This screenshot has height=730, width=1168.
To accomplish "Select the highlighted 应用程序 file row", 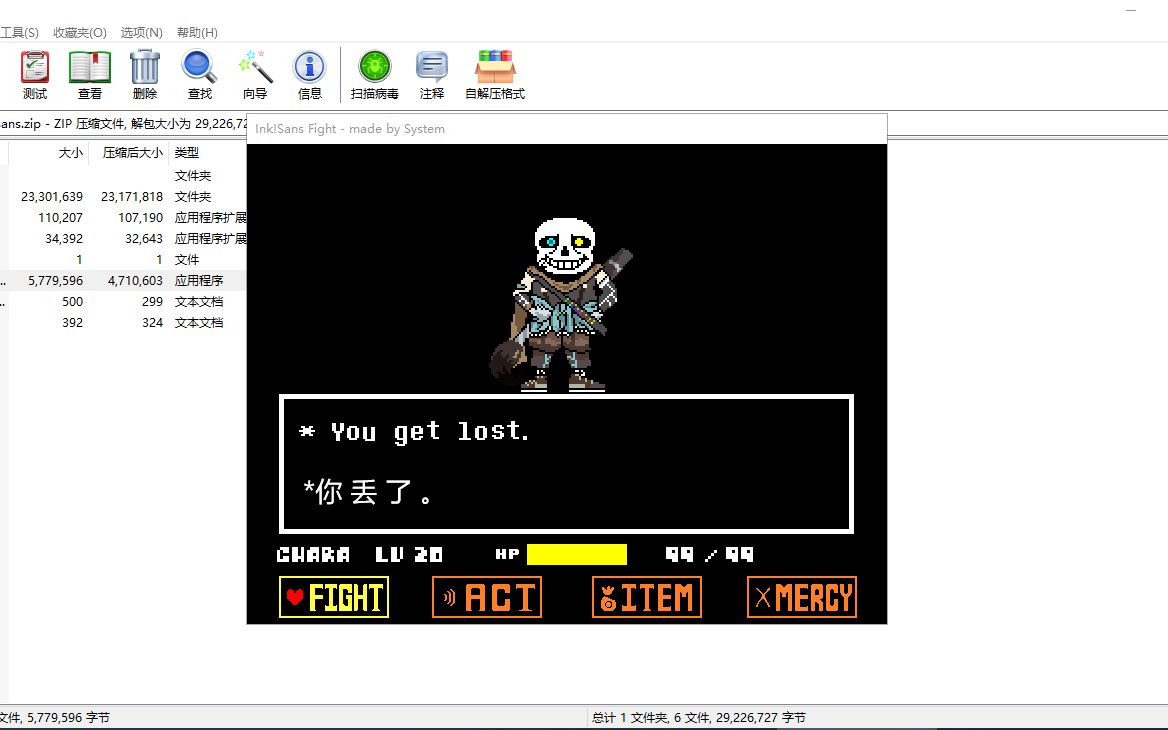I will 120,280.
